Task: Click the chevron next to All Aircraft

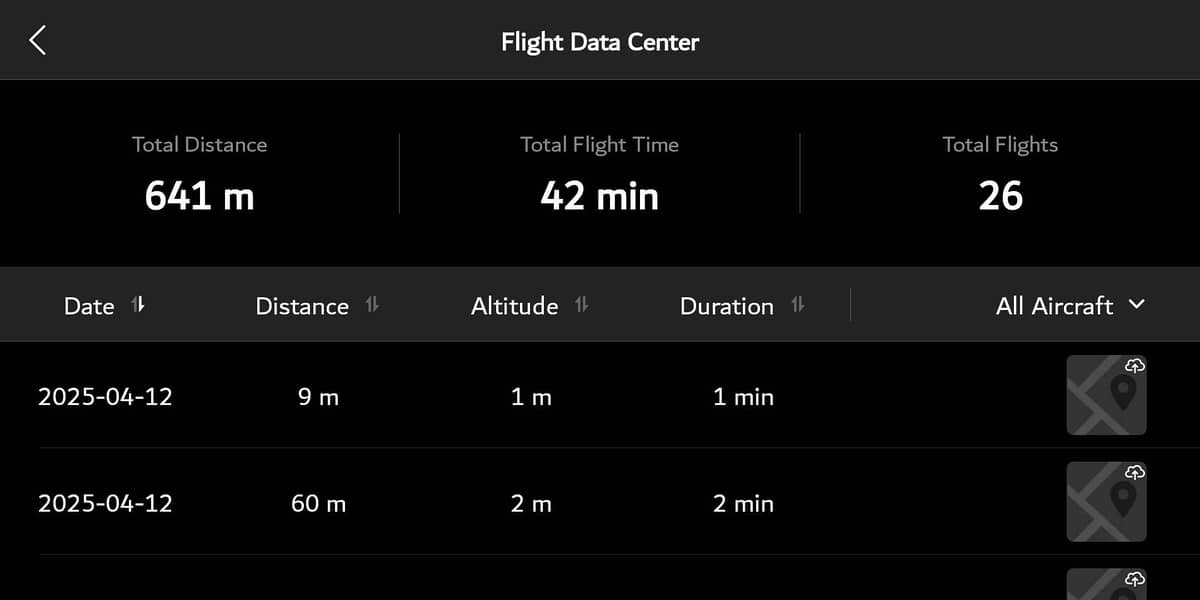Action: click(x=1136, y=304)
